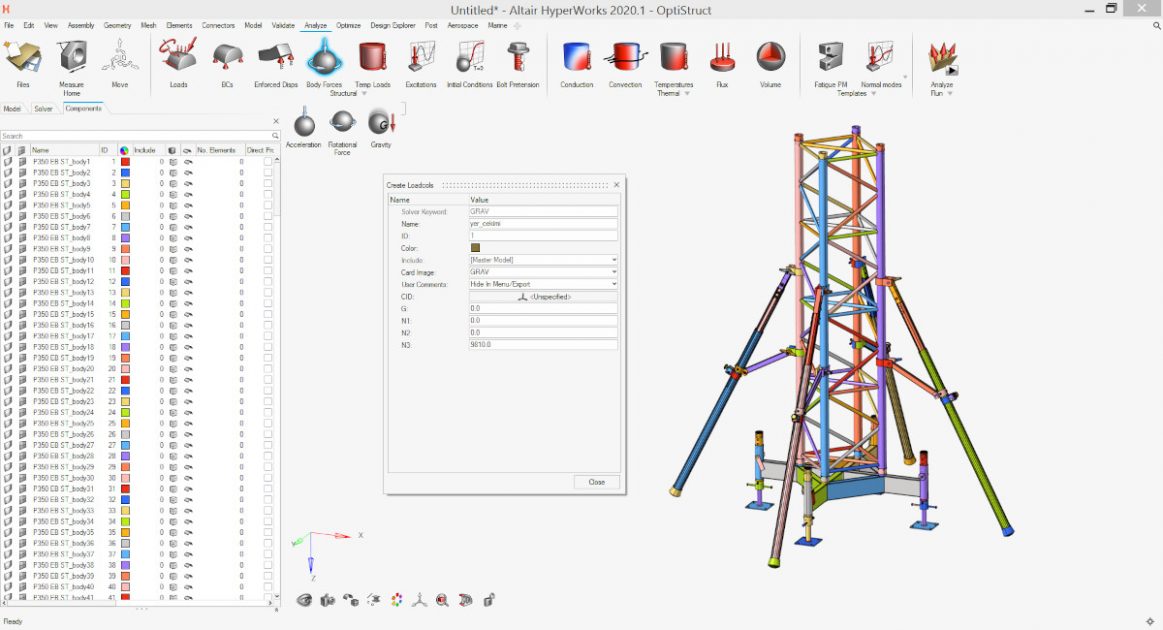Open the Optimize ribbon menu
Image resolution: width=1163 pixels, height=630 pixels.
348,25
